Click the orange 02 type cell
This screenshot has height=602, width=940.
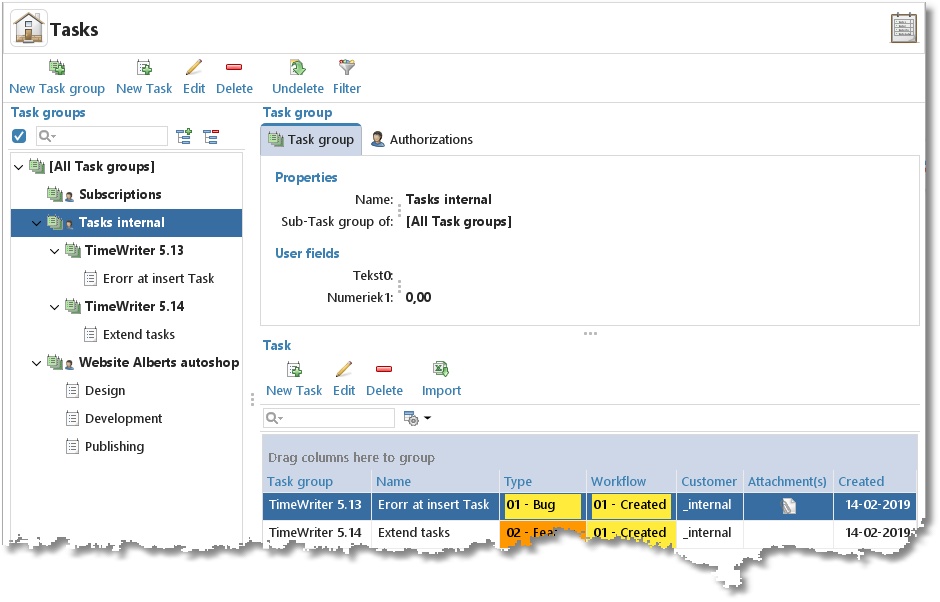[x=543, y=532]
